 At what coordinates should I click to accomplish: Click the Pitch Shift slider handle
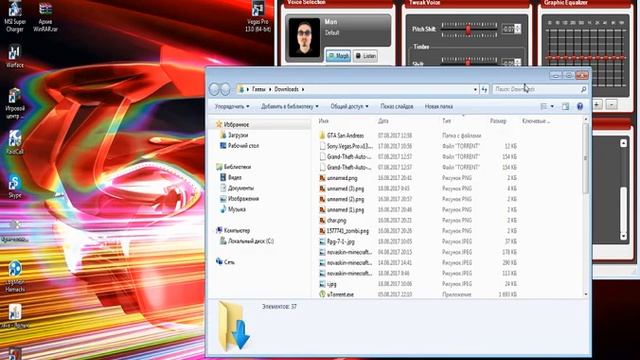[x=468, y=29]
